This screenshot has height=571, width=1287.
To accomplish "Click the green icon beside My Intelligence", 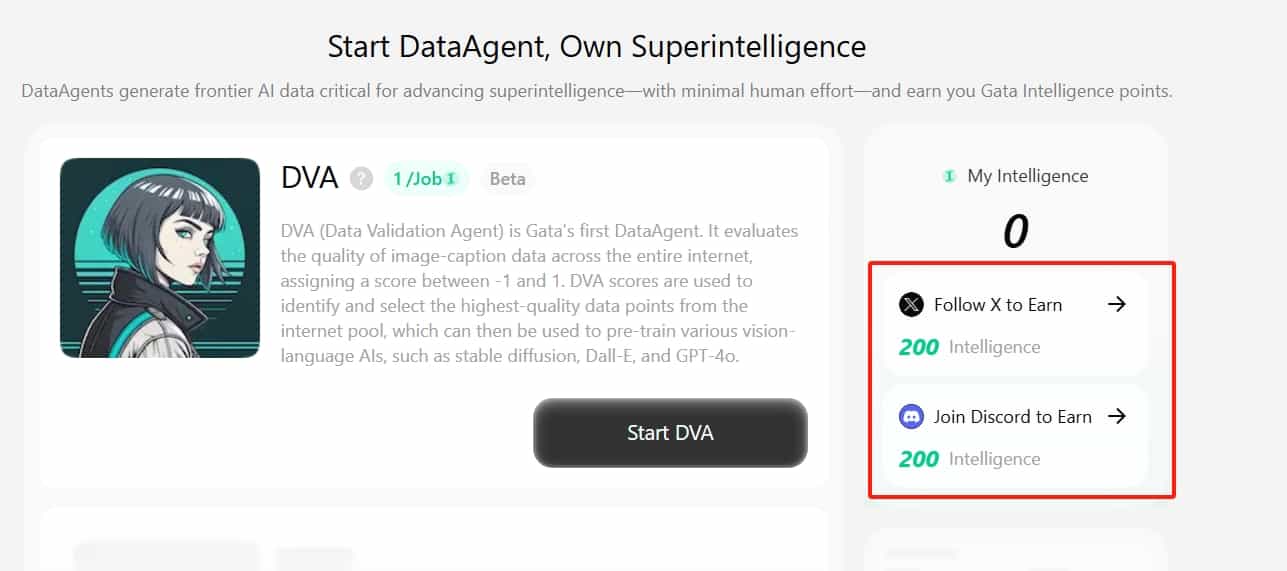I will tap(949, 176).
